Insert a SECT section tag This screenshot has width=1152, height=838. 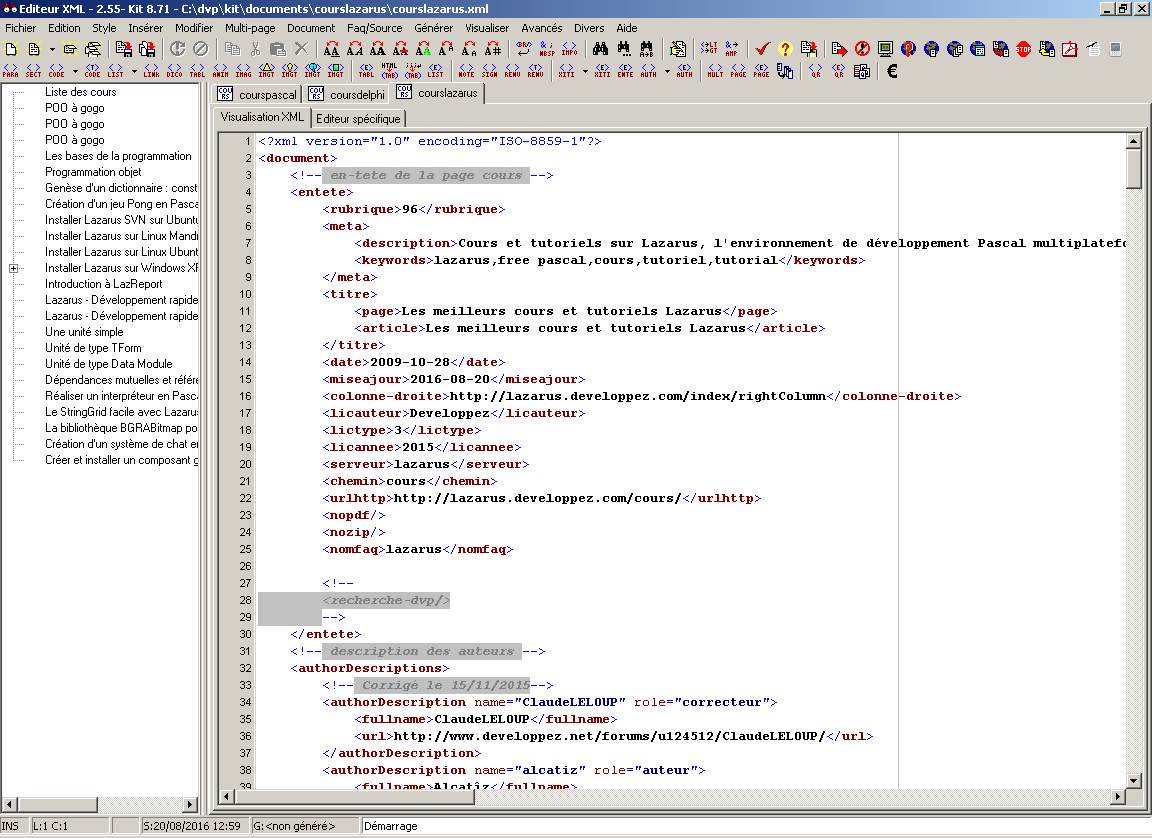pos(33,71)
